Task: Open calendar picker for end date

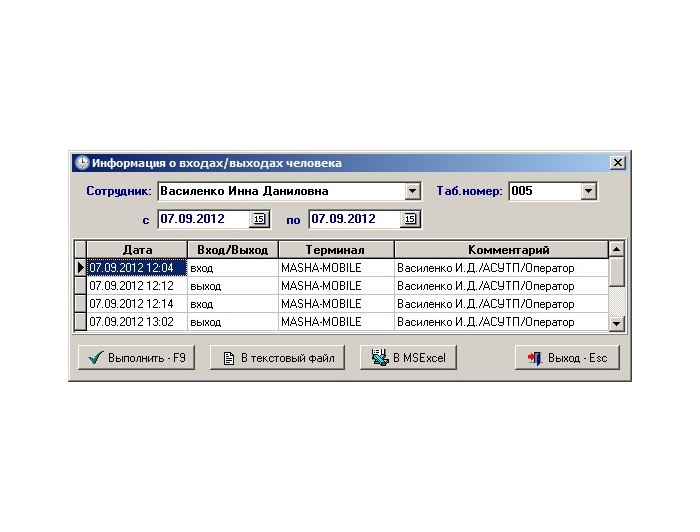Action: tap(410, 219)
